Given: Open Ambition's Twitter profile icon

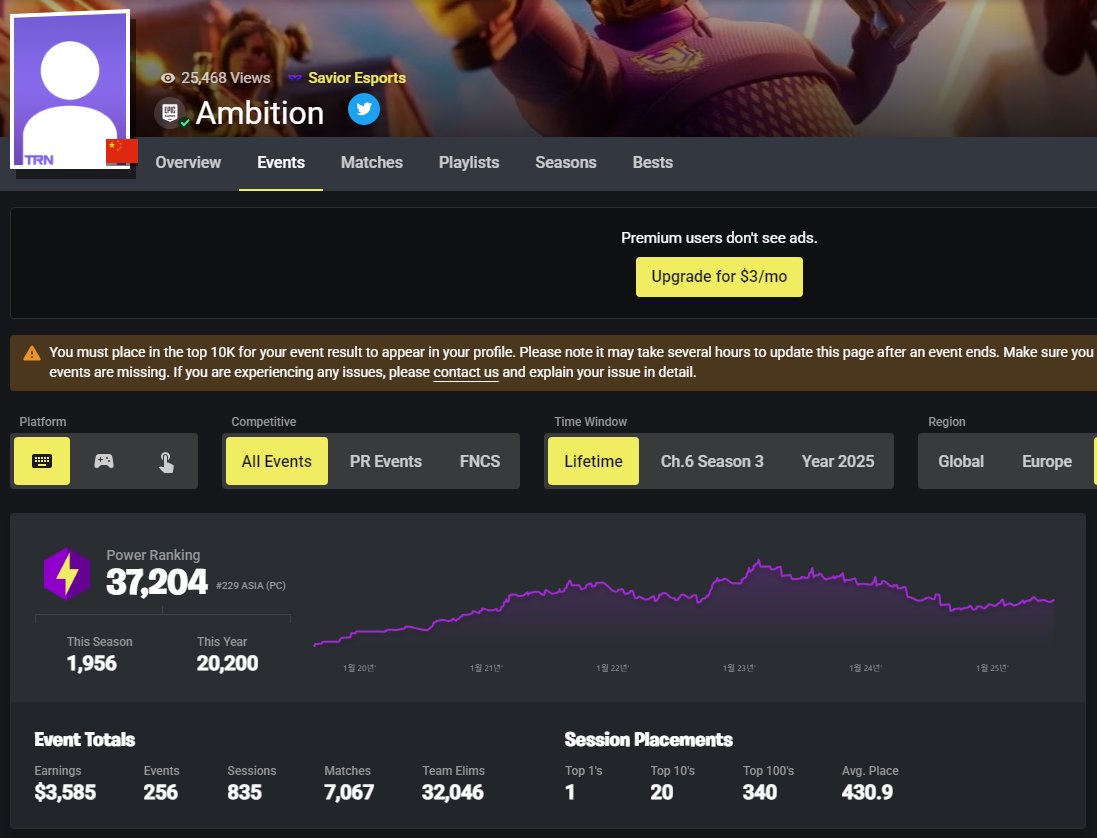Looking at the screenshot, I should (x=364, y=109).
